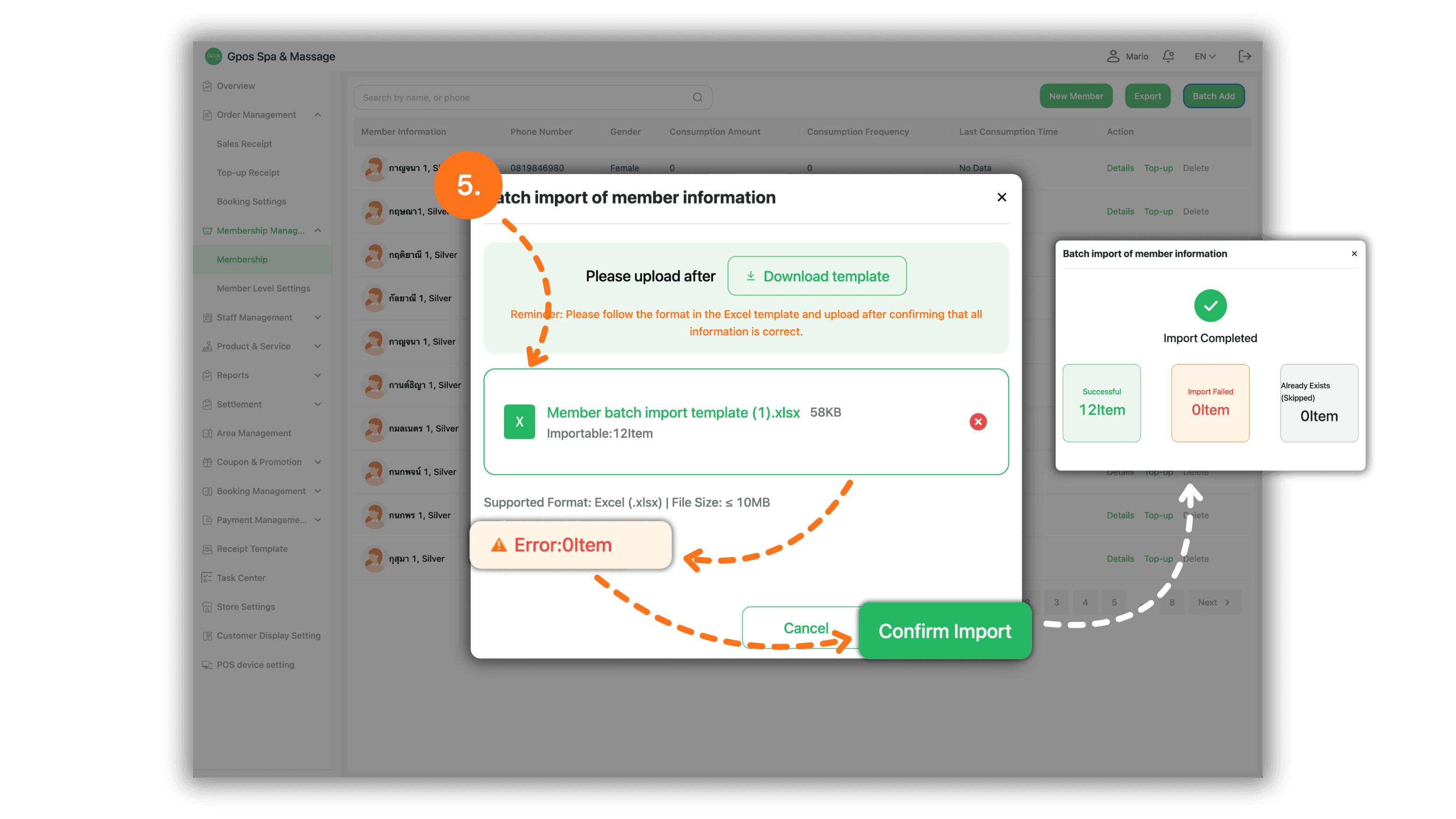The height and width of the screenshot is (819, 1456).
Task: Expand the Booking Management section
Action: 318,490
